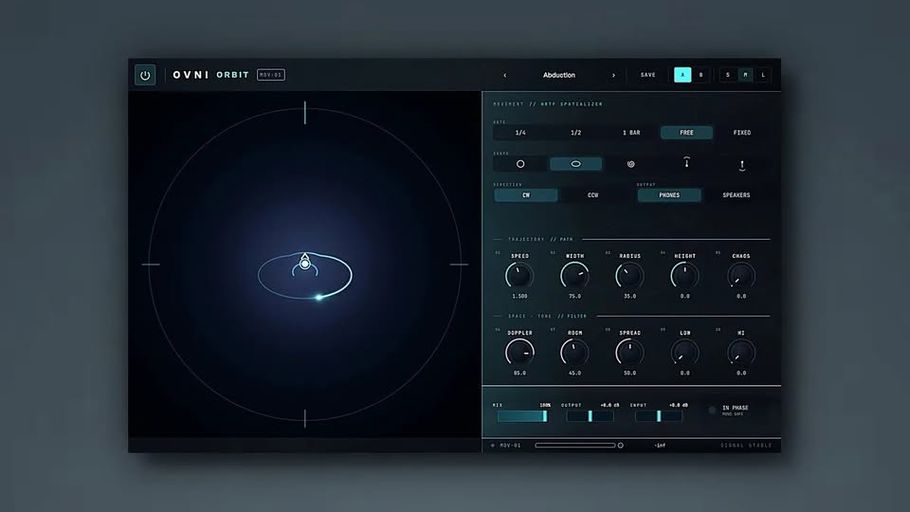Select SPEAKERS output mode
The height and width of the screenshot is (512, 910).
[736, 195]
